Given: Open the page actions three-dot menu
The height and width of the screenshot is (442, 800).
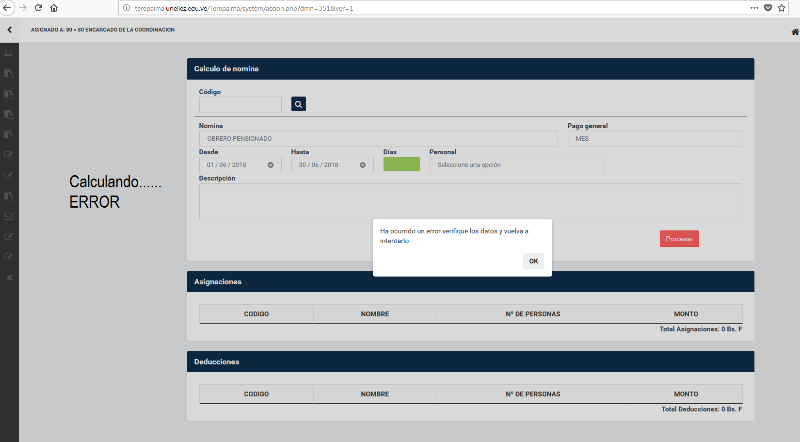Looking at the screenshot, I should (754, 8).
